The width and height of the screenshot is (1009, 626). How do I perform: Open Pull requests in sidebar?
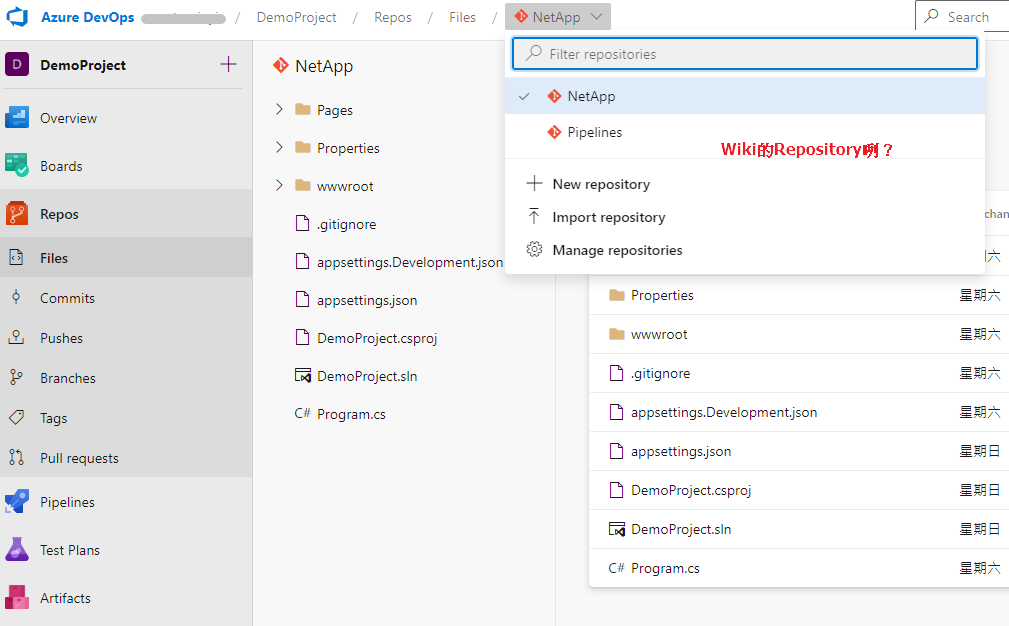126,458
